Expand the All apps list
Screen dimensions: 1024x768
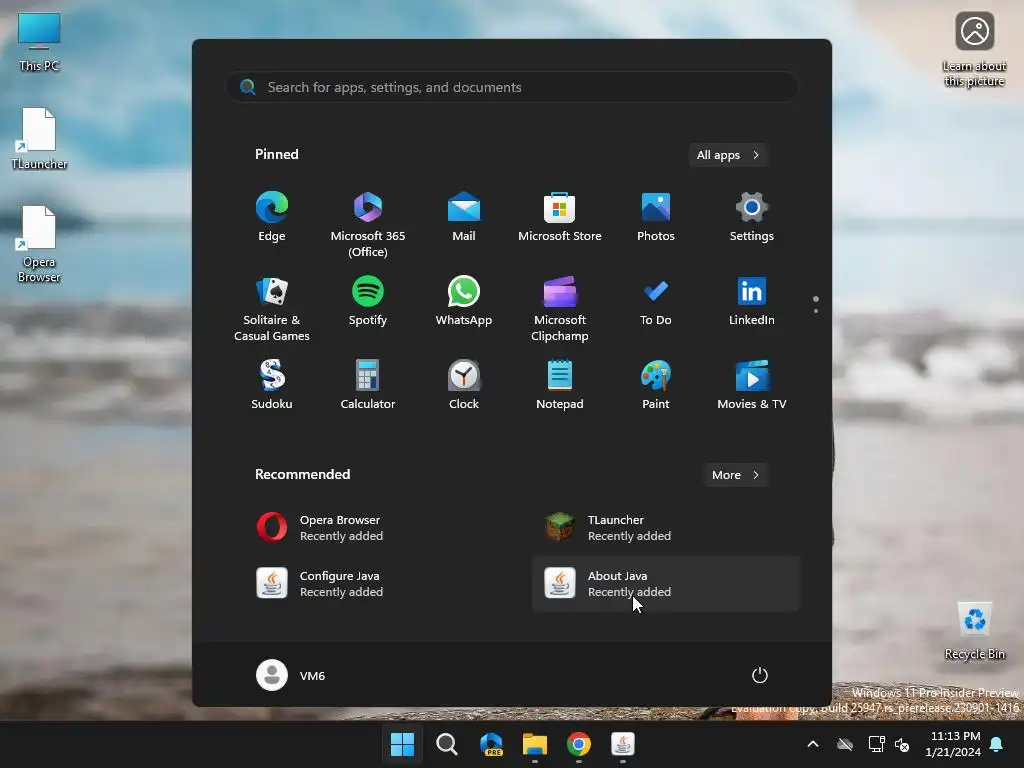coord(728,155)
